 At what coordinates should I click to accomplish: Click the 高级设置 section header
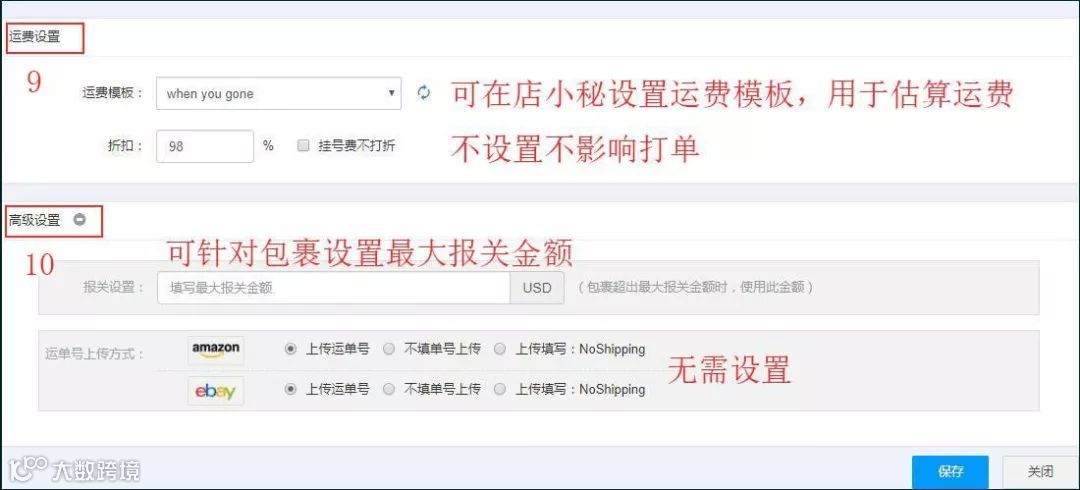coord(34,220)
